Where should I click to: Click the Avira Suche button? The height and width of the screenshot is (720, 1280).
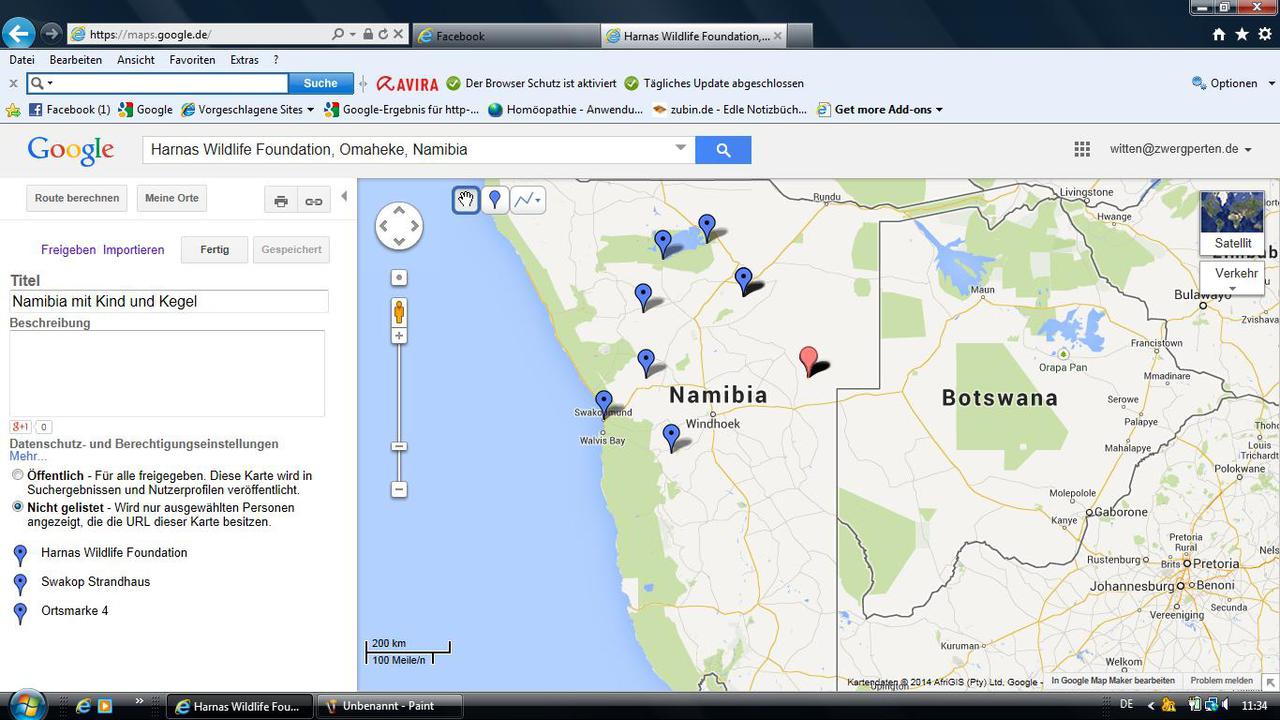[x=320, y=84]
